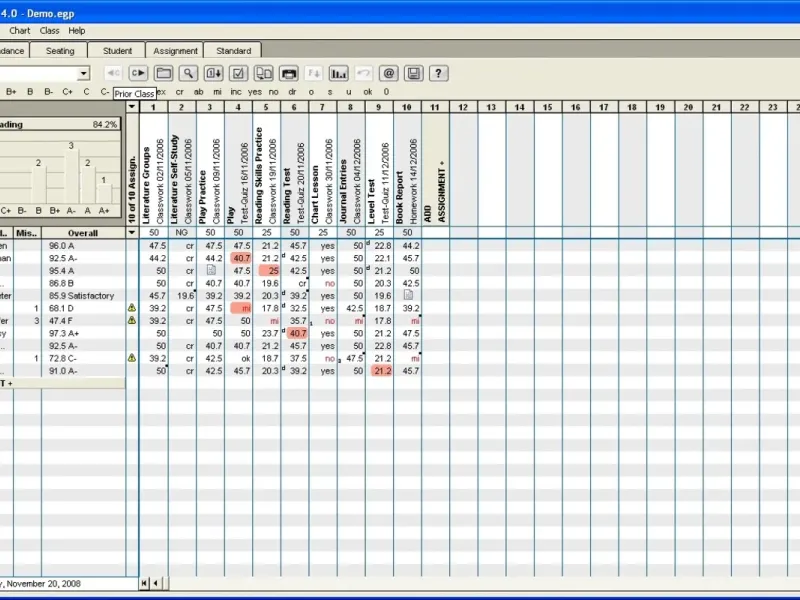
Task: Open the magnifier search tool
Action: pos(188,73)
